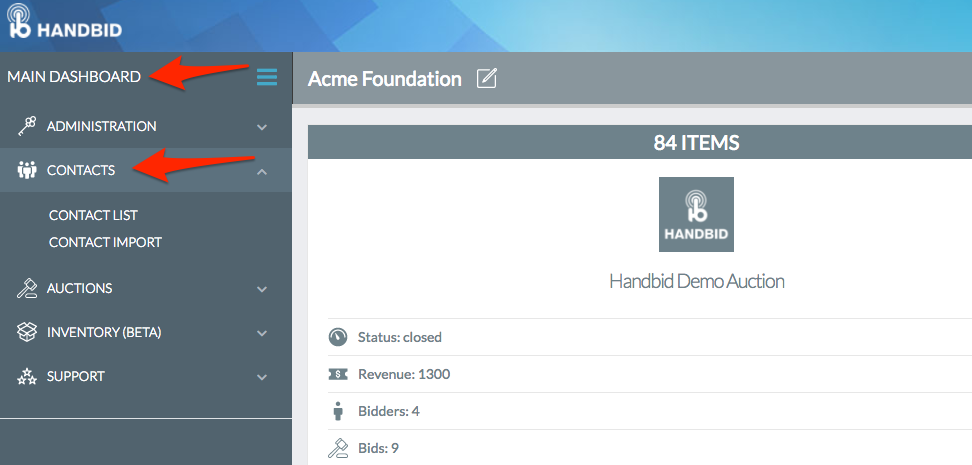
Task: Expand the Auctions section chevron
Action: coord(262,289)
